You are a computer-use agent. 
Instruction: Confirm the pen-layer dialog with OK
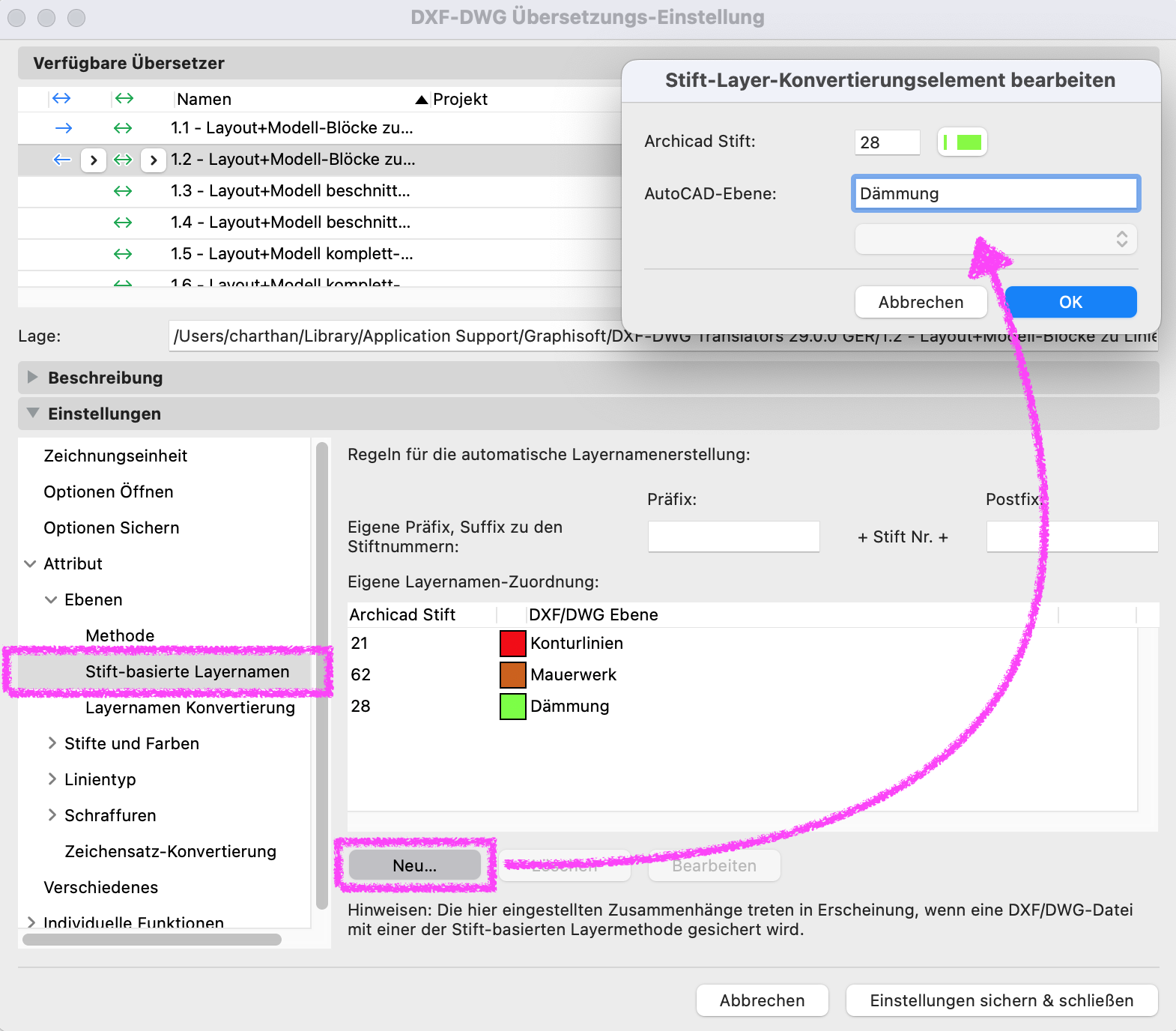[x=1070, y=302]
